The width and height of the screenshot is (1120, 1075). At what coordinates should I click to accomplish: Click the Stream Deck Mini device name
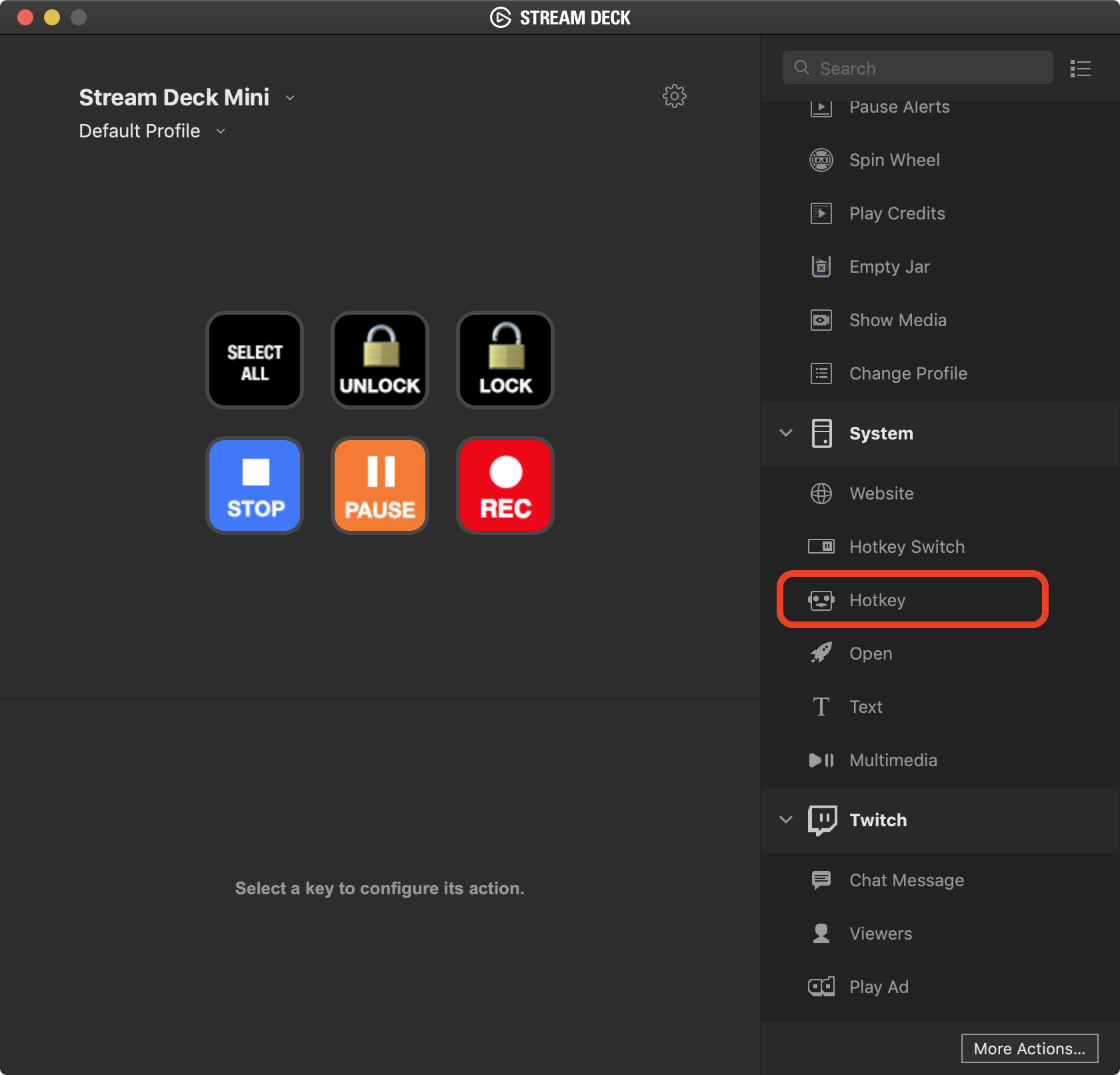pyautogui.click(x=174, y=98)
